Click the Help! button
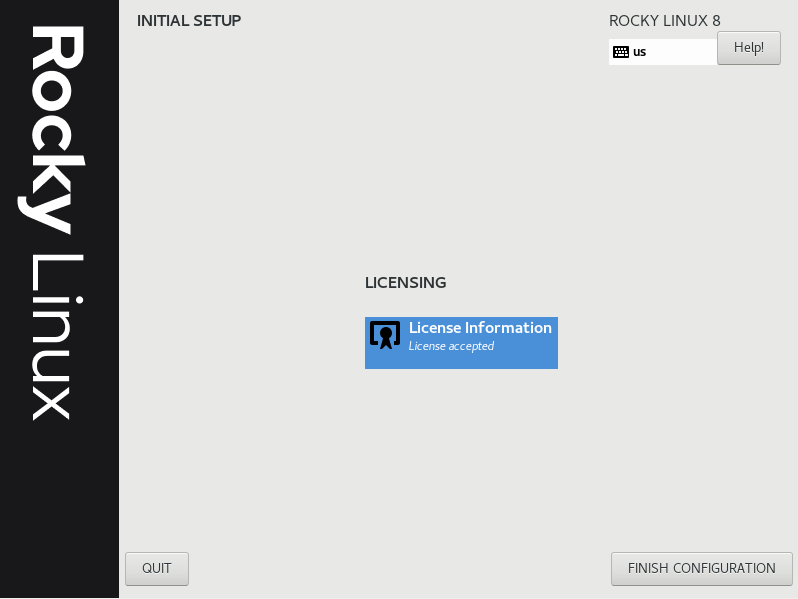 point(749,48)
